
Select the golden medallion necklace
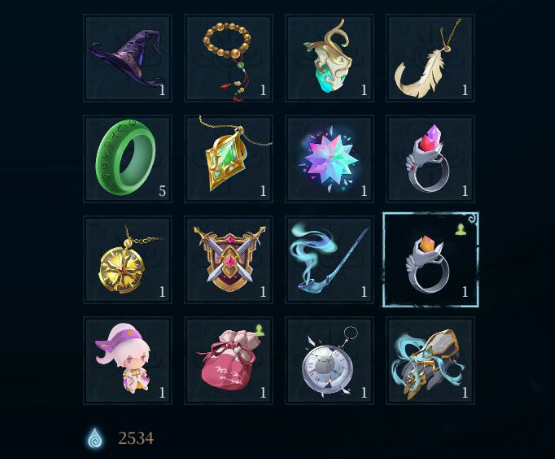pos(127,260)
